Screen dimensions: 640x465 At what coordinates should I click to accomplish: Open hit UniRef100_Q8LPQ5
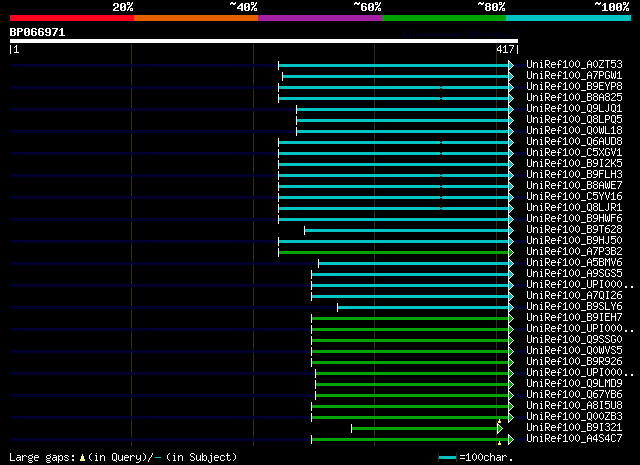[574, 120]
